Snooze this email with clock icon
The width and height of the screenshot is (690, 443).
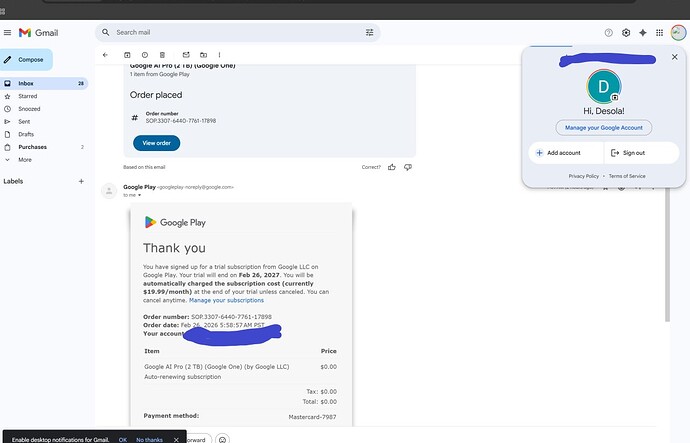tap(145, 55)
